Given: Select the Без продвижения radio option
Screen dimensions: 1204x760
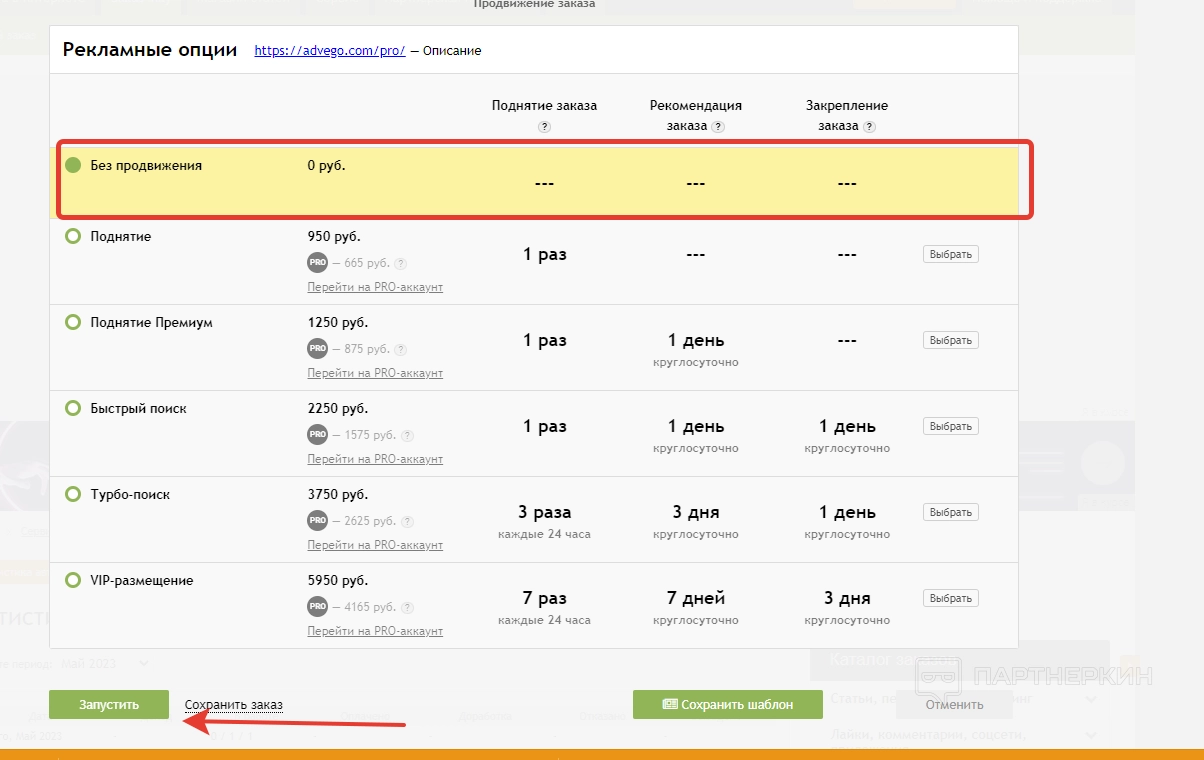Looking at the screenshot, I should click(73, 165).
